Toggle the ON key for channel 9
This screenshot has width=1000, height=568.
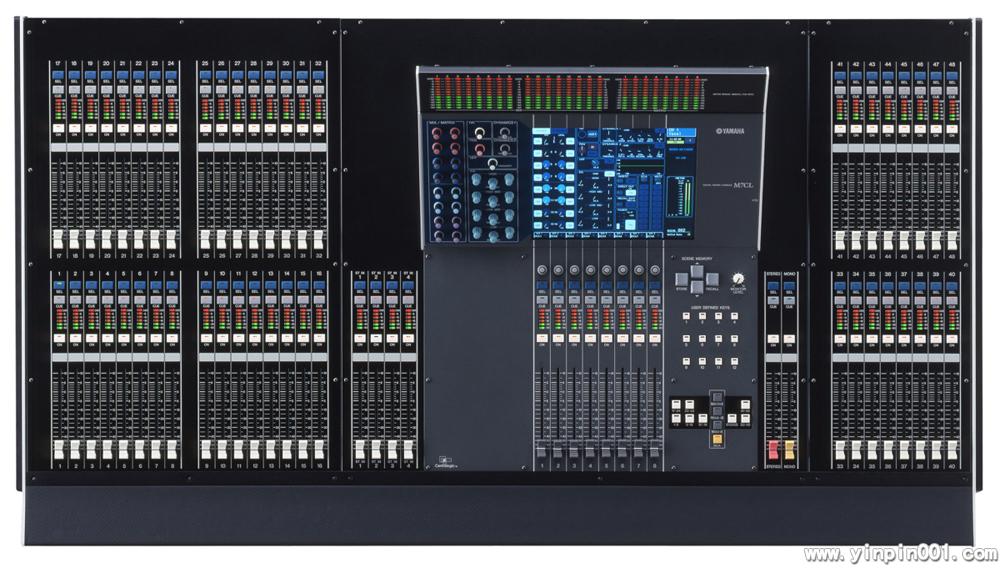coord(205,338)
